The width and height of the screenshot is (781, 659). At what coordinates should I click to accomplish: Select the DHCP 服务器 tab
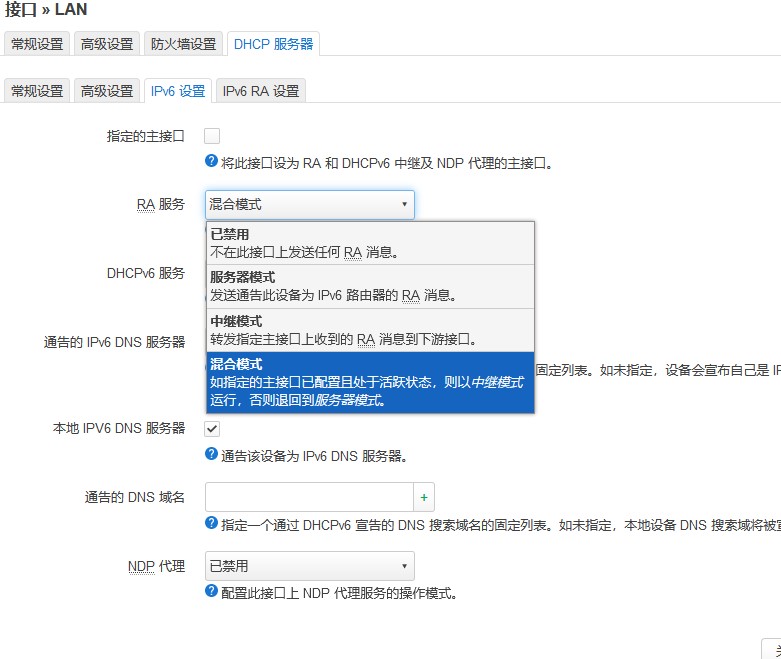pyautogui.click(x=273, y=44)
